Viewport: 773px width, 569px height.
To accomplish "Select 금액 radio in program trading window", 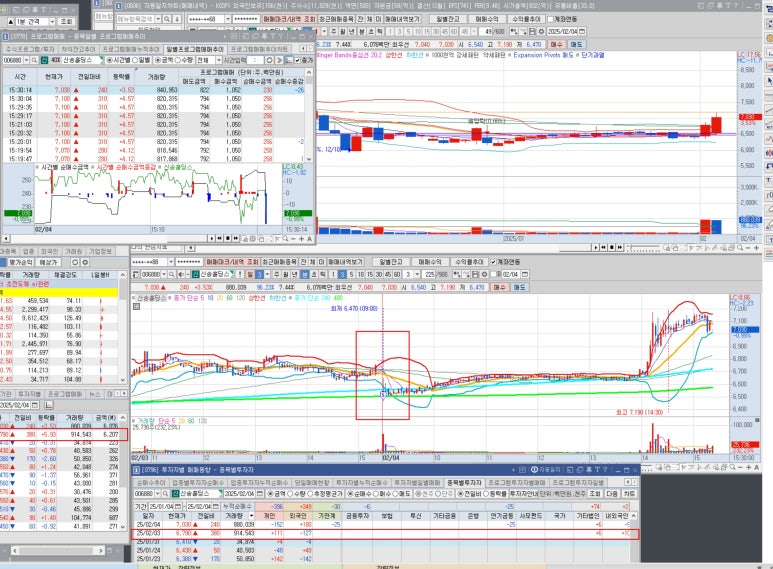I will click(x=158, y=60).
